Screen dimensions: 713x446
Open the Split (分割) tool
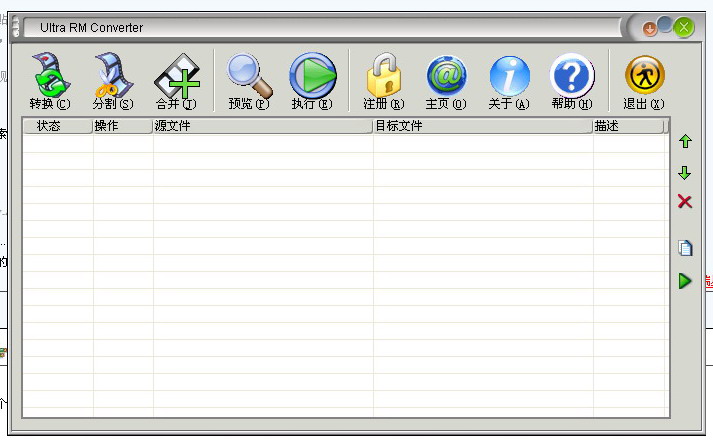[x=113, y=81]
